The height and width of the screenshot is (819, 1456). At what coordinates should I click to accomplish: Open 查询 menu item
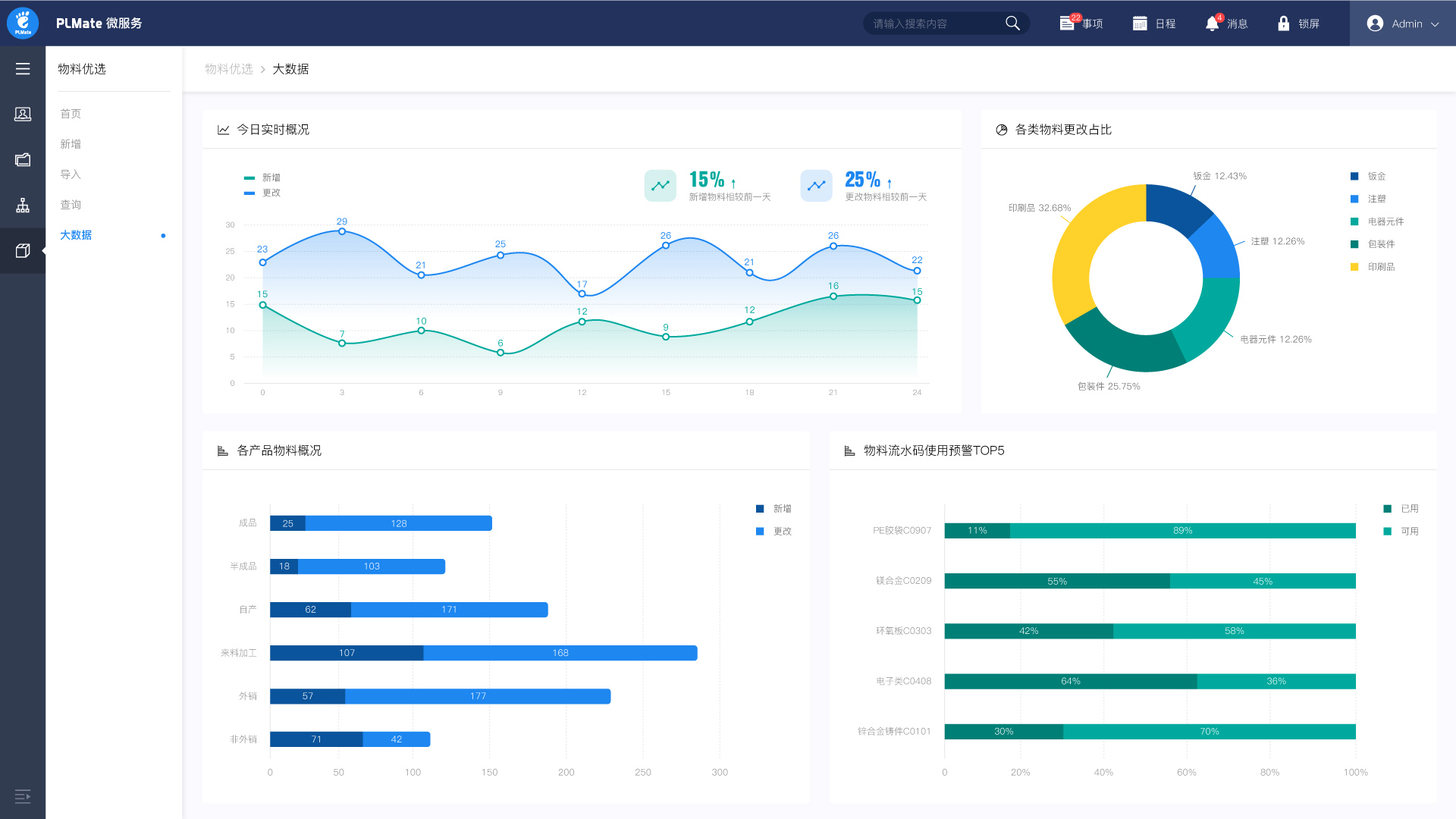pos(71,205)
